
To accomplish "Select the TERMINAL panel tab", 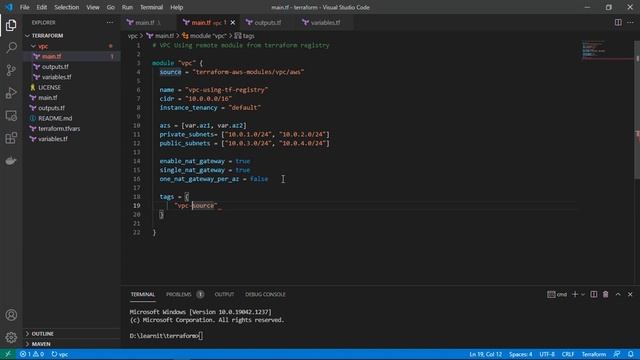I will click(x=142, y=294).
